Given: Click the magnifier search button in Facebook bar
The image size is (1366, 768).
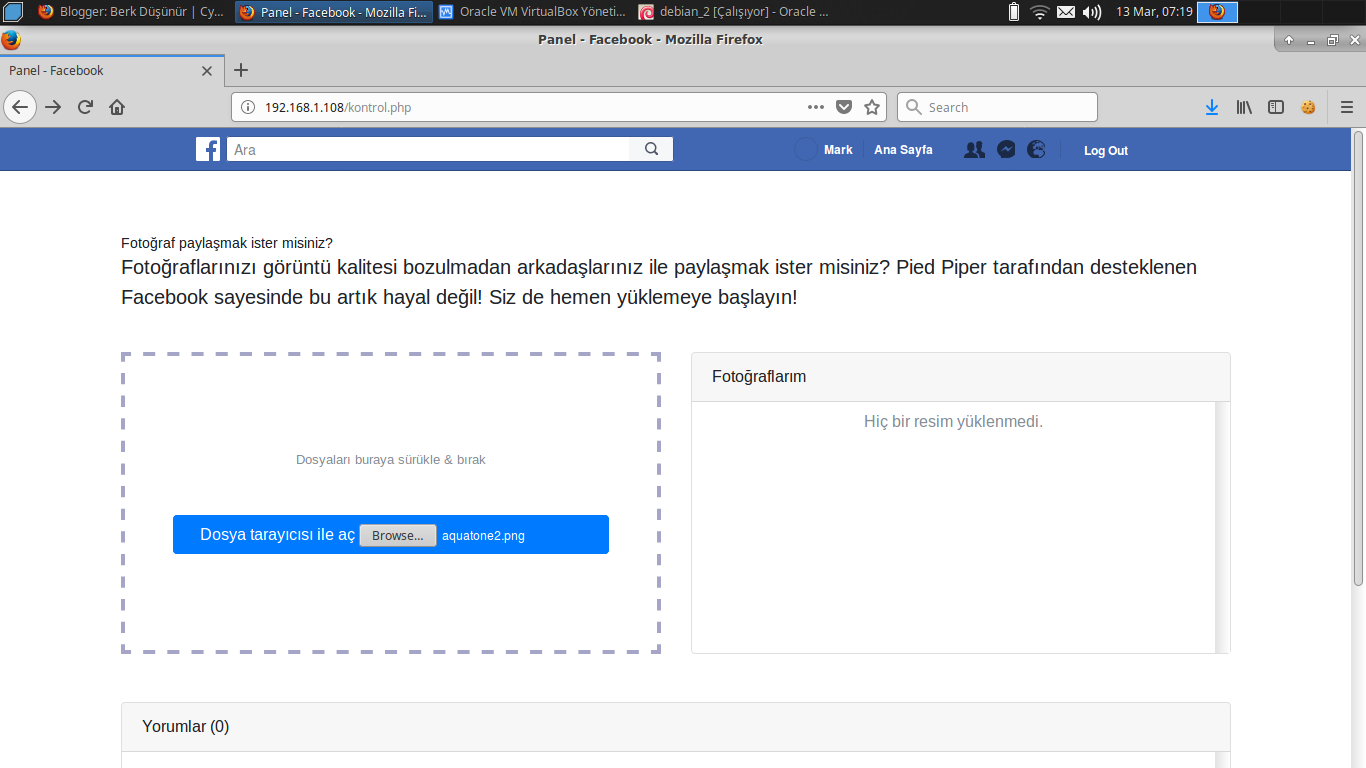Looking at the screenshot, I should click(651, 149).
